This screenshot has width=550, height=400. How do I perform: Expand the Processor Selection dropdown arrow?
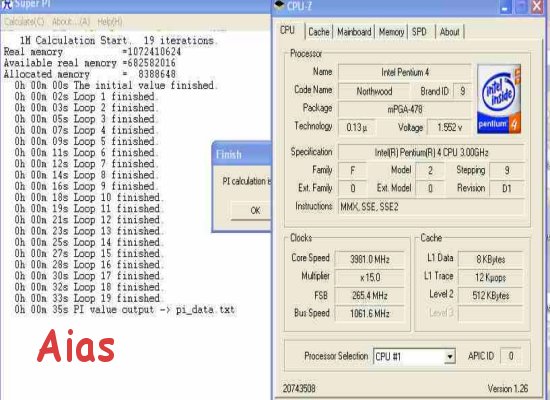point(449,357)
